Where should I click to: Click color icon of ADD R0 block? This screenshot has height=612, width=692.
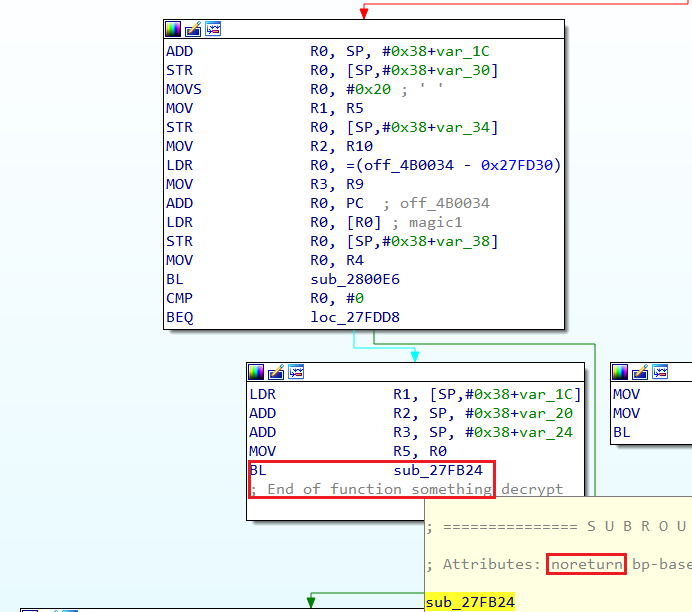tap(173, 29)
